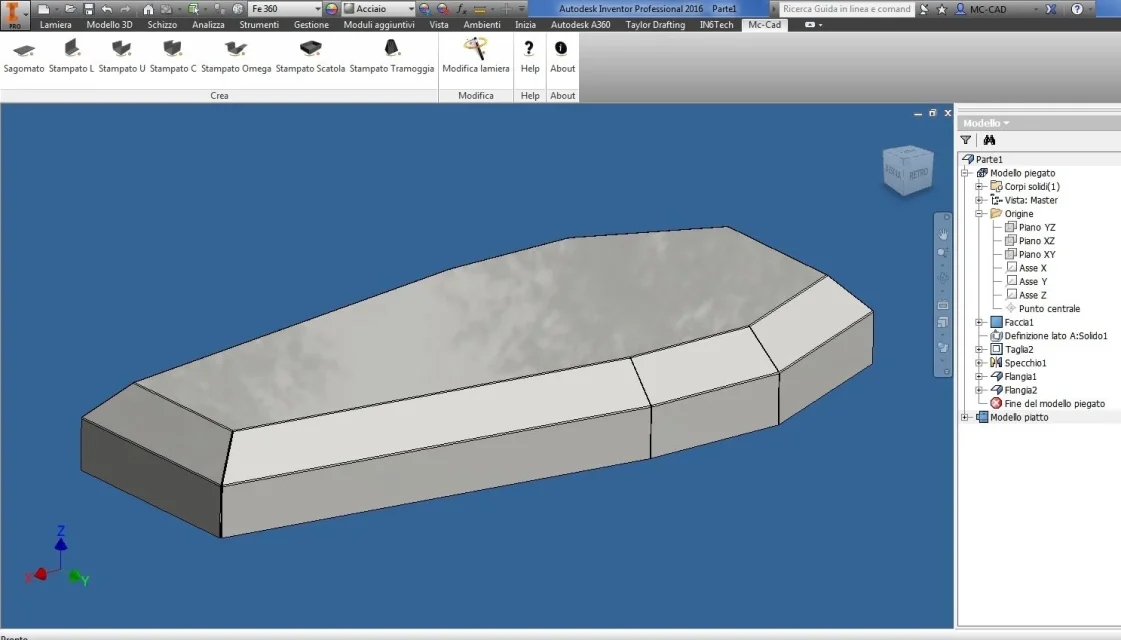Activate the Stampato Omega tool

tap(236, 56)
